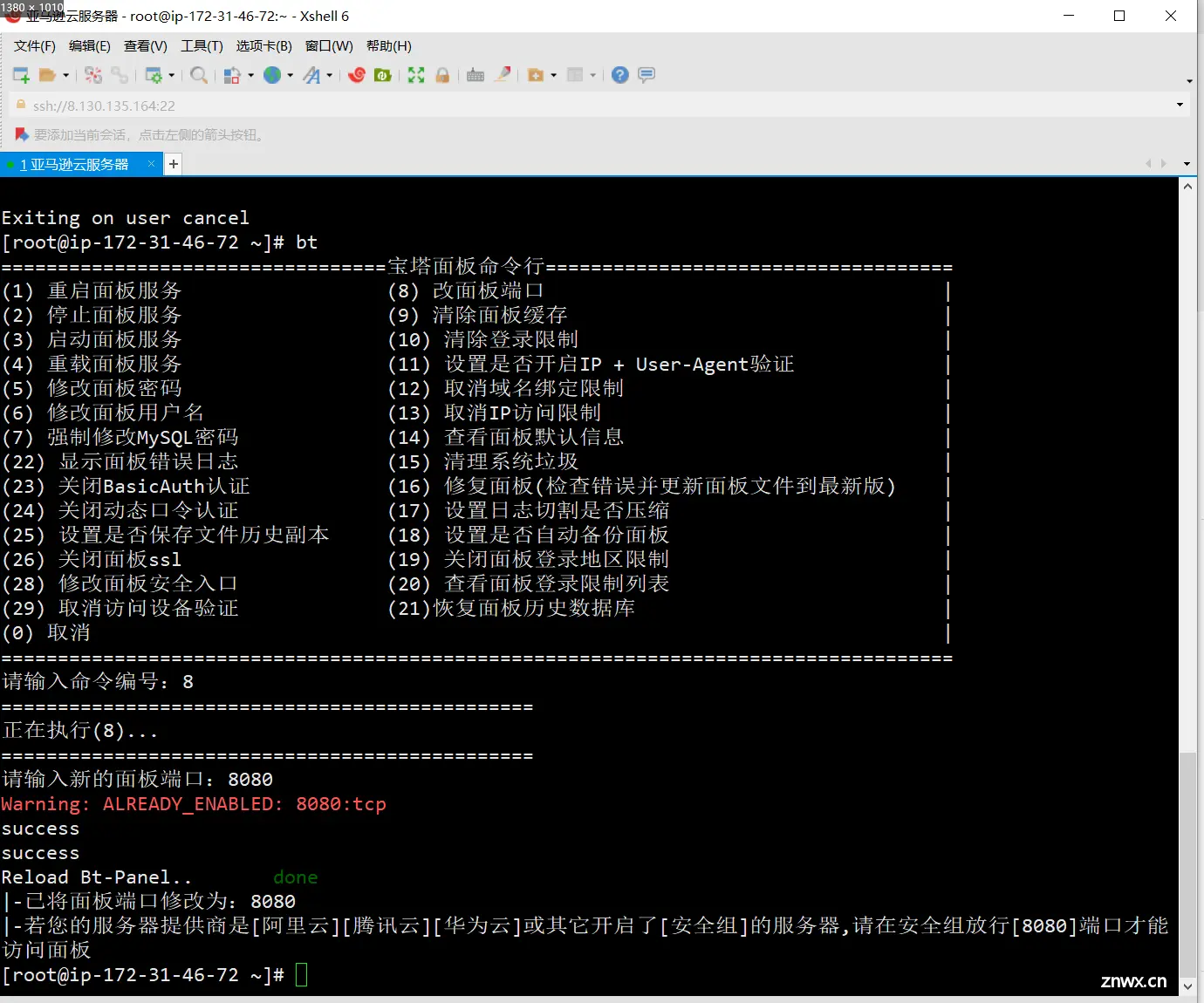
Task: Open the 窗口(W) menu
Action: pyautogui.click(x=329, y=46)
